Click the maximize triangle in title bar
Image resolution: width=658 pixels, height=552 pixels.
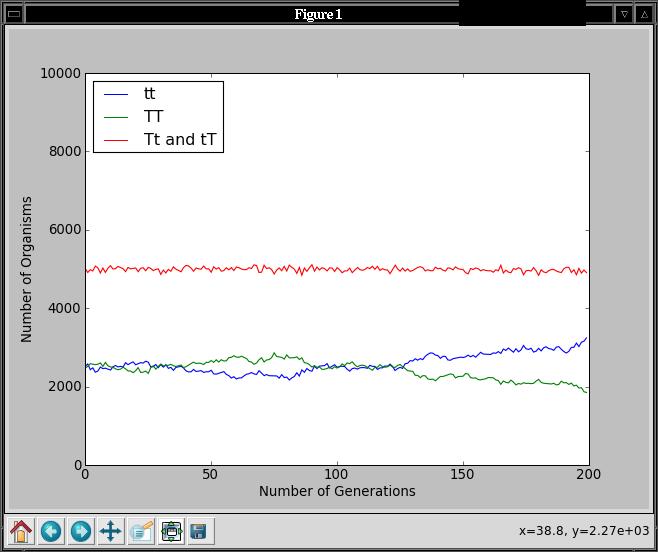point(644,14)
